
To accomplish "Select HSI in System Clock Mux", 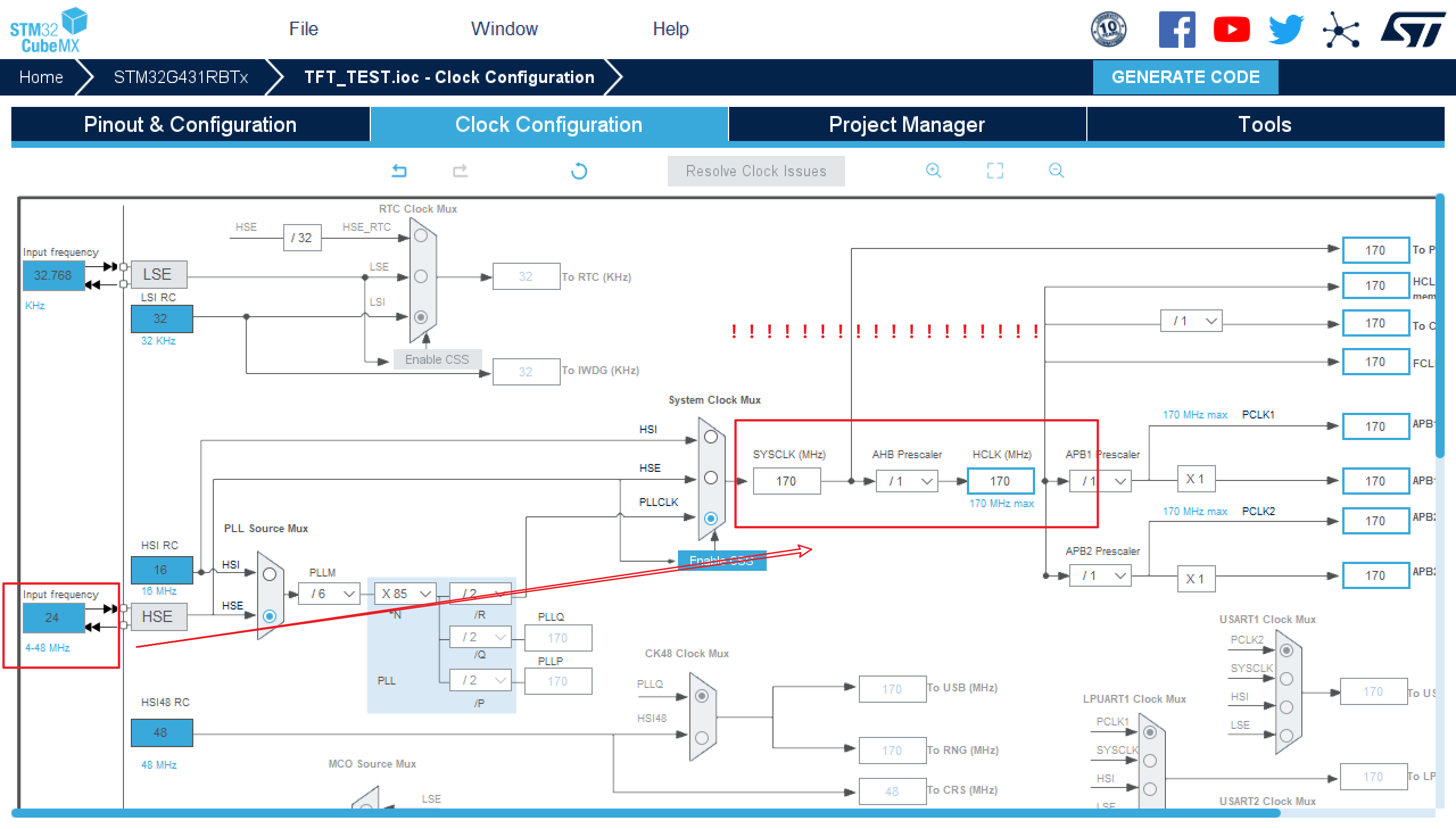I will [x=710, y=437].
